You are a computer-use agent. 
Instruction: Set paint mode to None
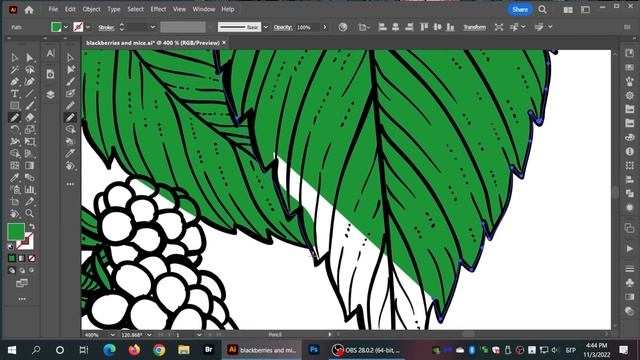coord(31,258)
